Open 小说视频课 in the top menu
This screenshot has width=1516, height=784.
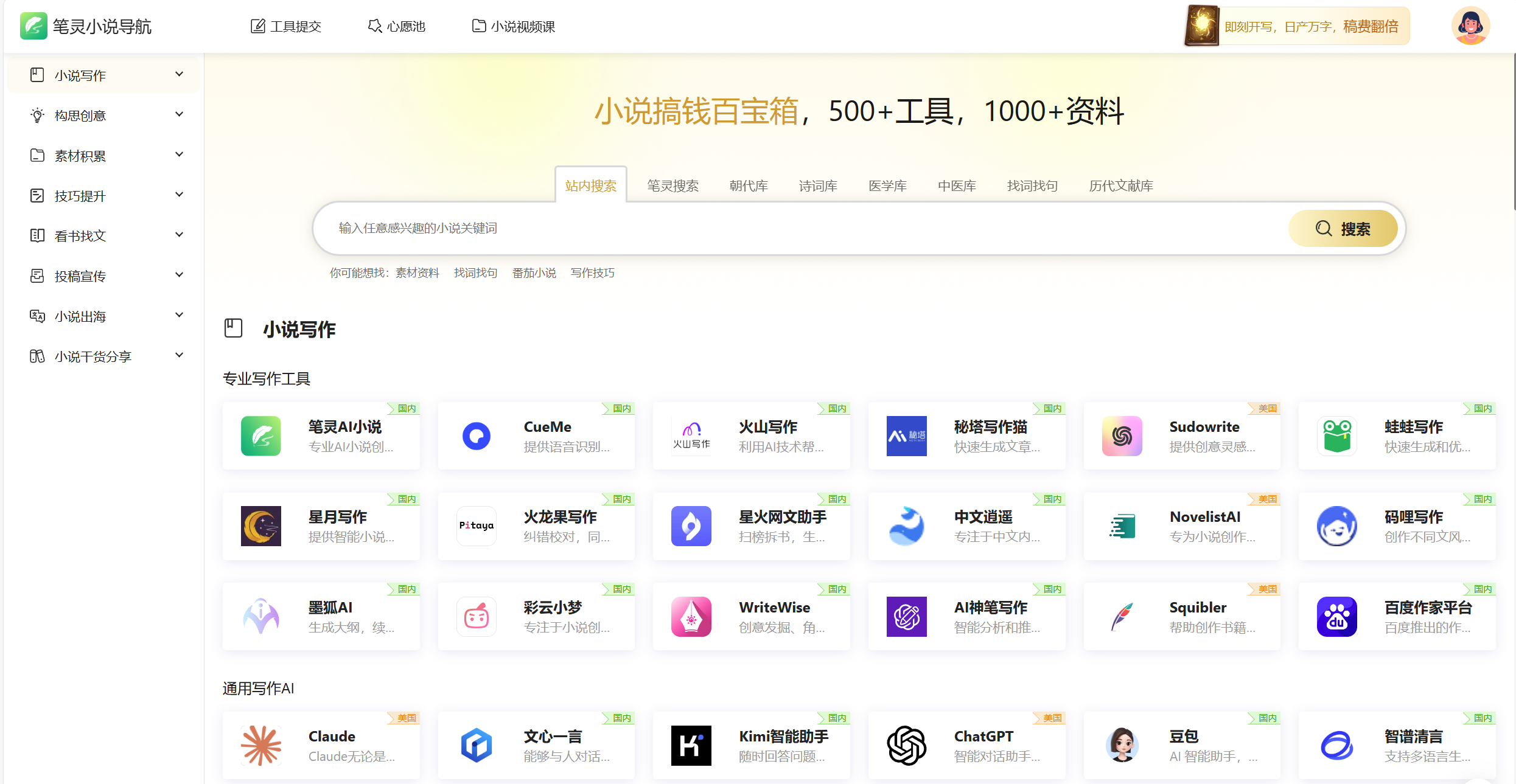514,26
